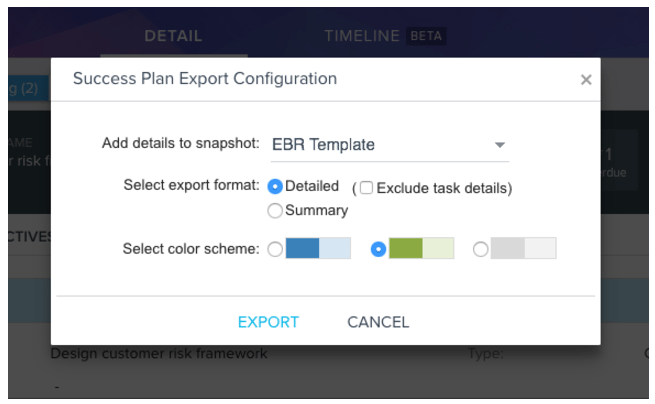The height and width of the screenshot is (404, 655).
Task: Switch to the DETAIL tab
Action: coord(173,36)
